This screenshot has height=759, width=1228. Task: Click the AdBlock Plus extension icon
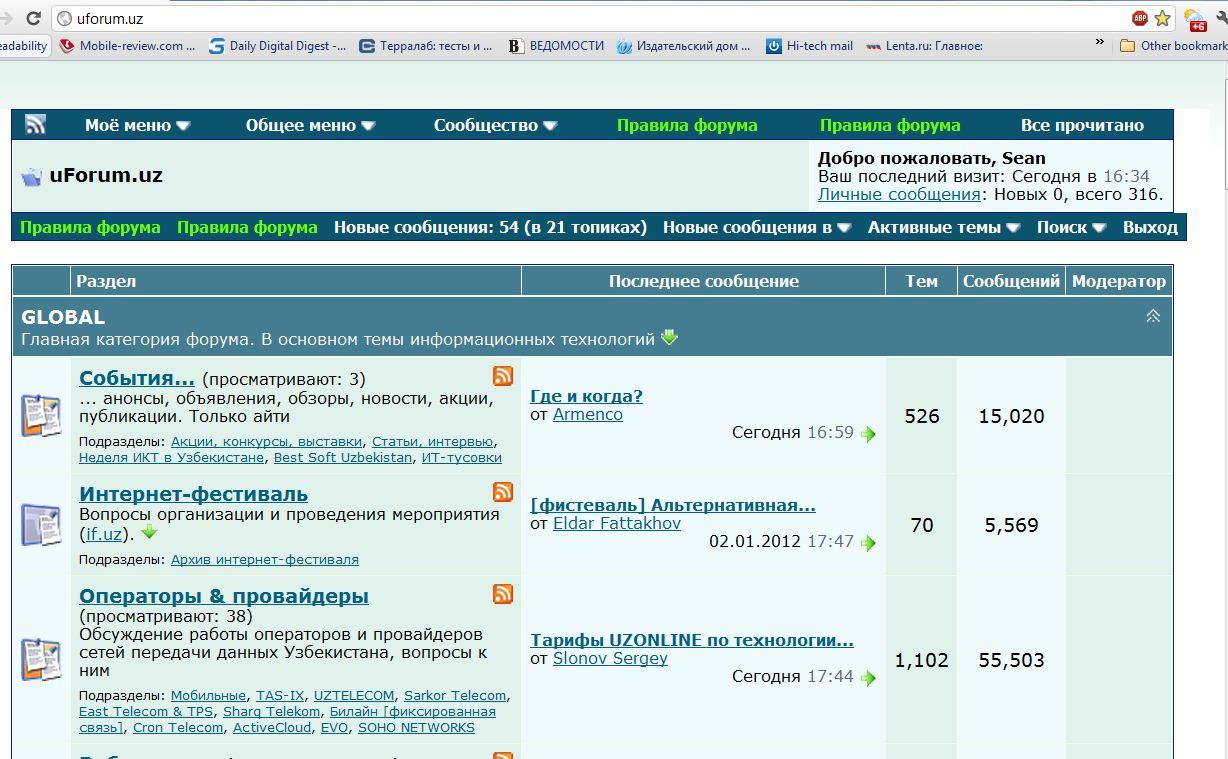pyautogui.click(x=1140, y=18)
